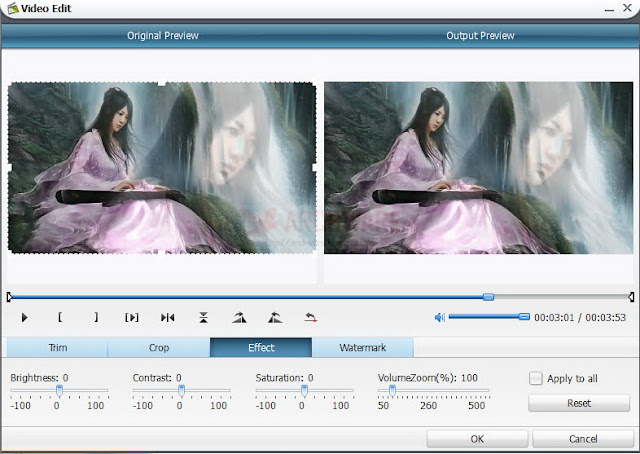Screen dimensions: 640x454
Task: Set the trim start bracket marker
Action: (x=60, y=317)
